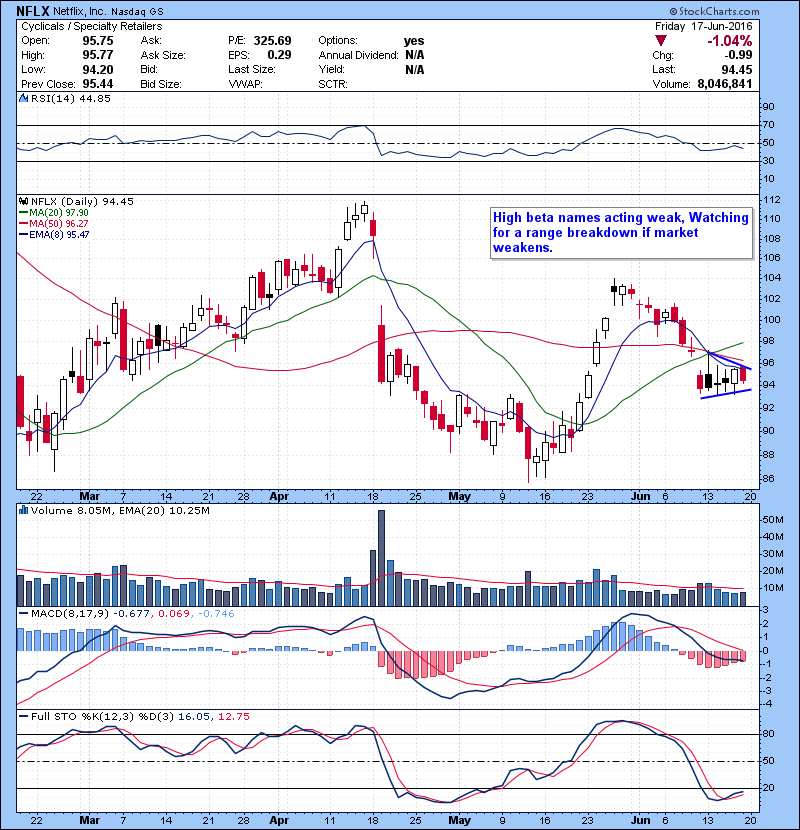
Task: Click the -1.04% percent change
Action: [x=730, y=41]
